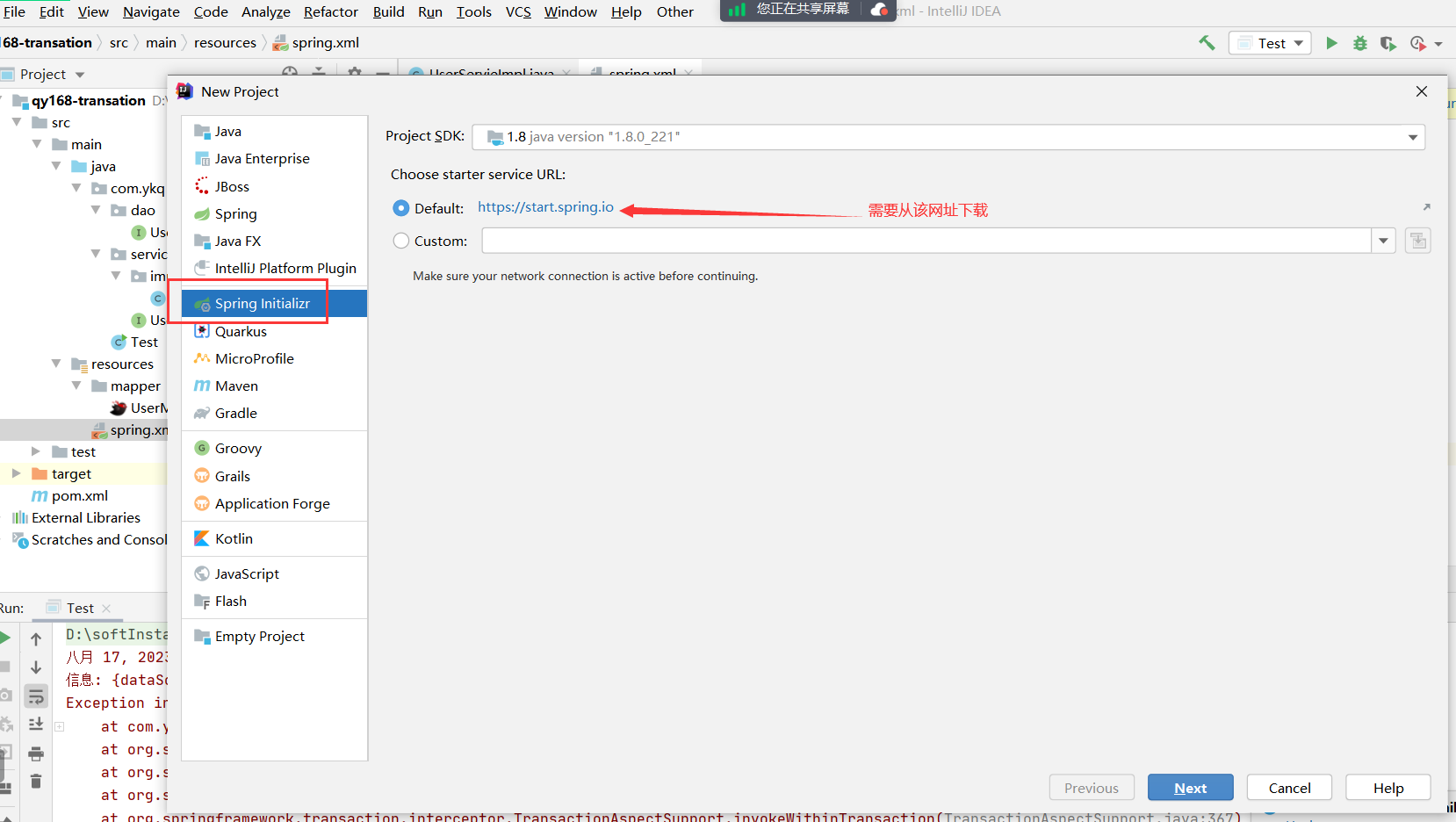The image size is (1456, 822).
Task: Click the trash icon to clear Run output
Action: click(36, 782)
